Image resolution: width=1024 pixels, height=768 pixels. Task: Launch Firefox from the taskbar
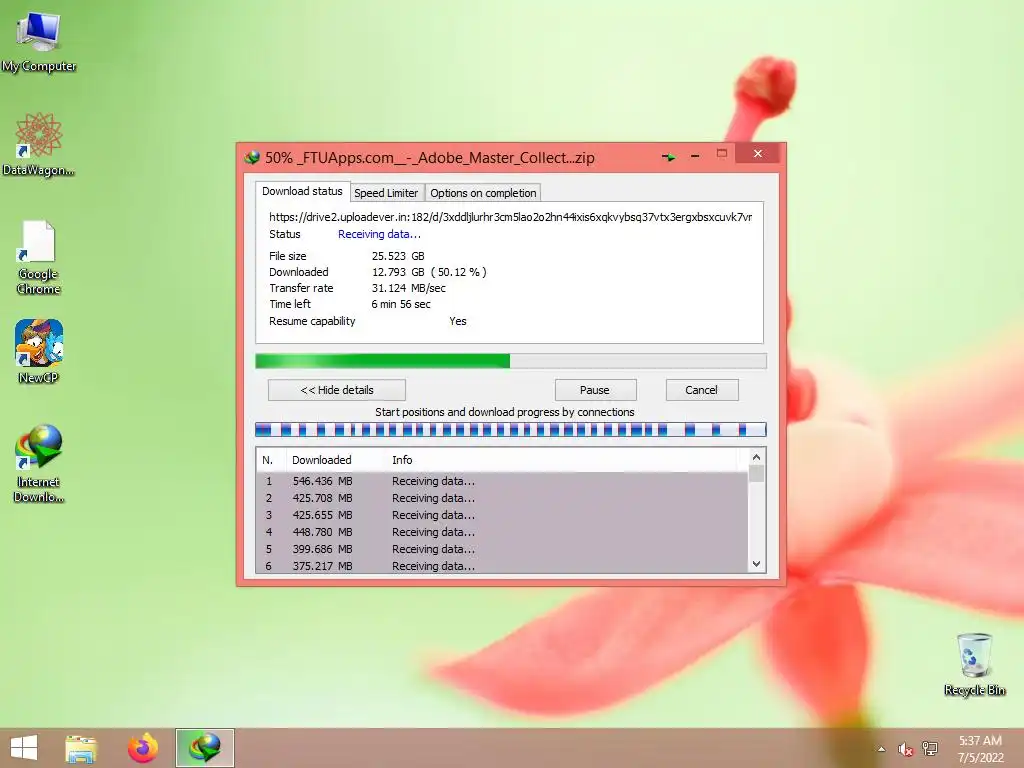click(142, 748)
